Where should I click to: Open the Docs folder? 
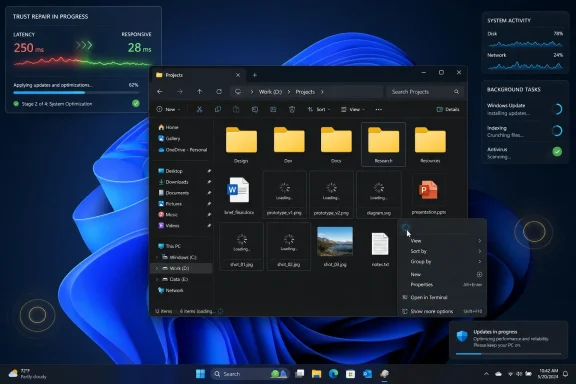[x=336, y=144]
